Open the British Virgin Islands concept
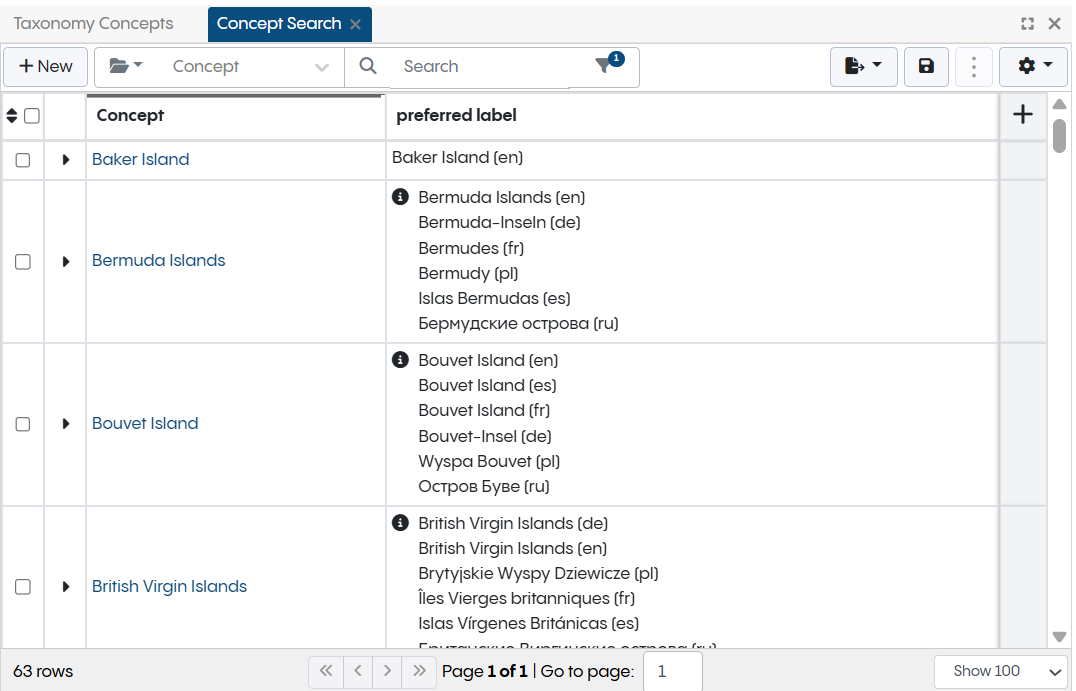The width and height of the screenshot is (1076, 691). pyautogui.click(x=169, y=586)
